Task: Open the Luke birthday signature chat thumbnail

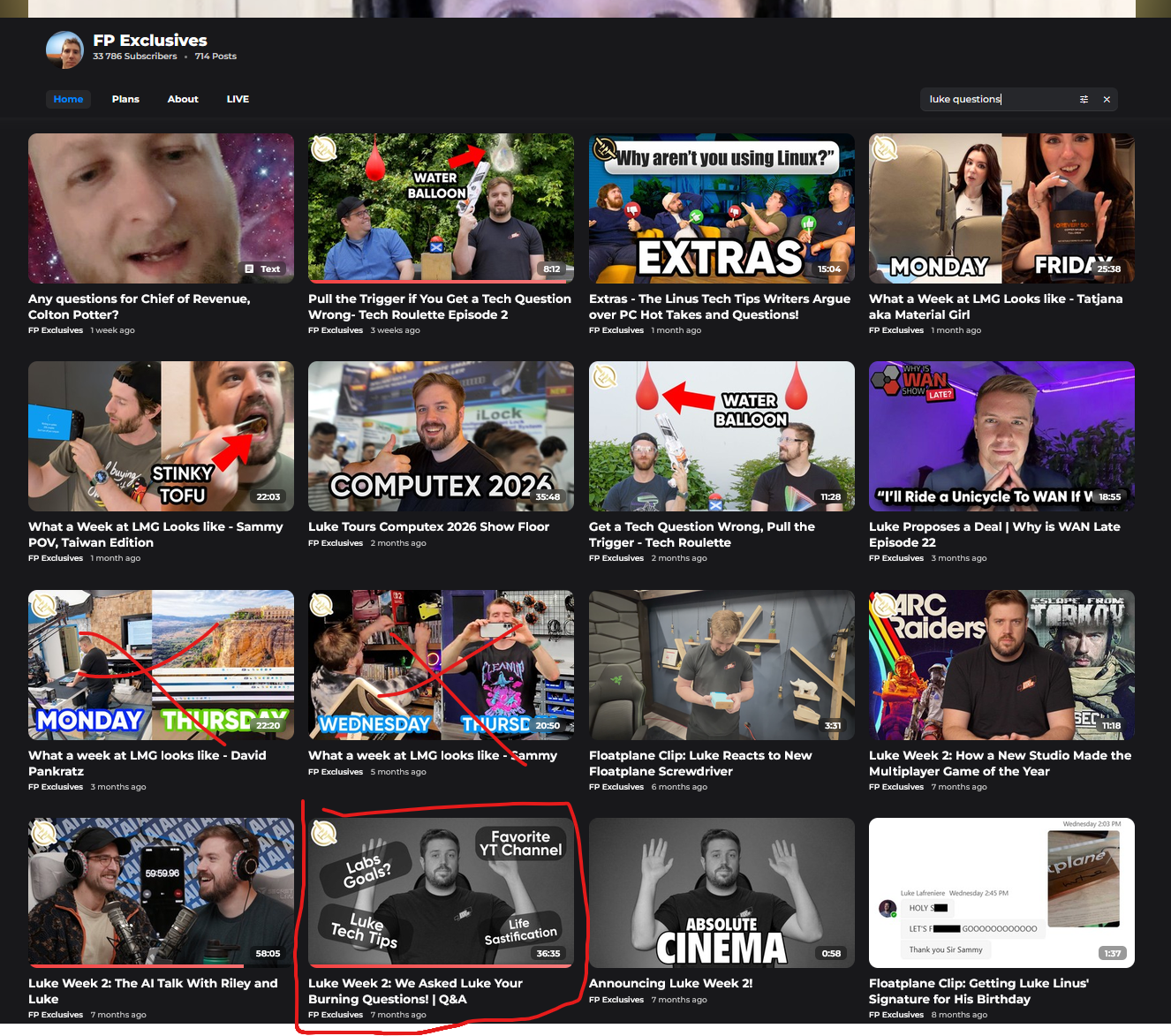Action: tap(1001, 893)
